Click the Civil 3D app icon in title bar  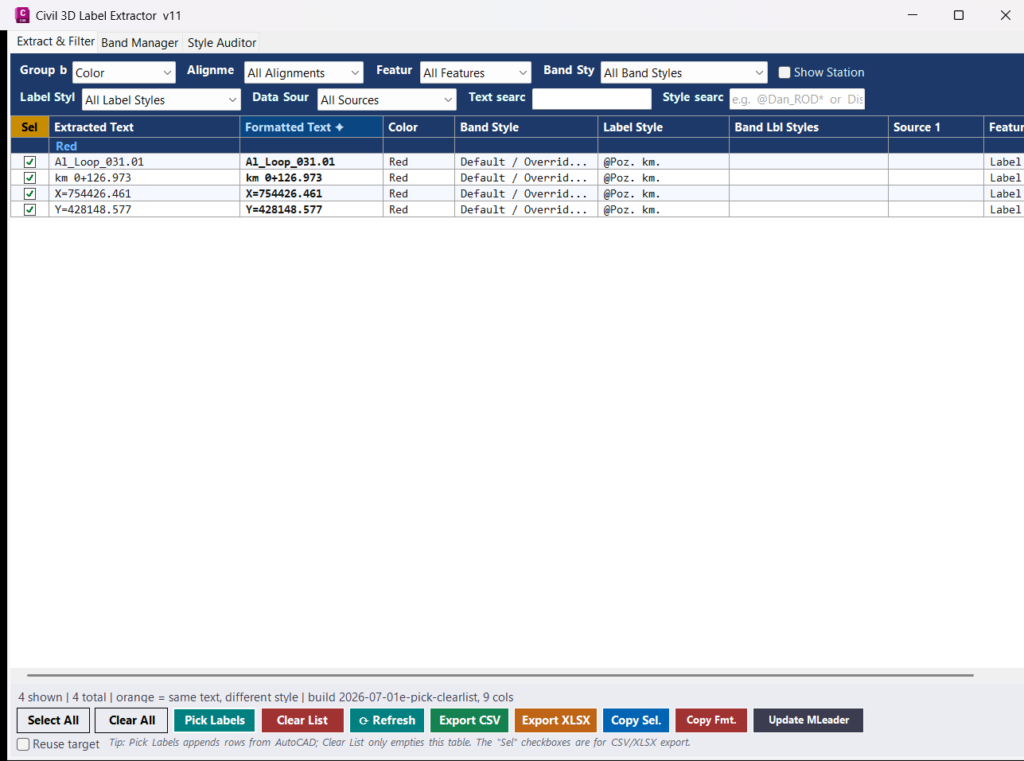(22, 15)
